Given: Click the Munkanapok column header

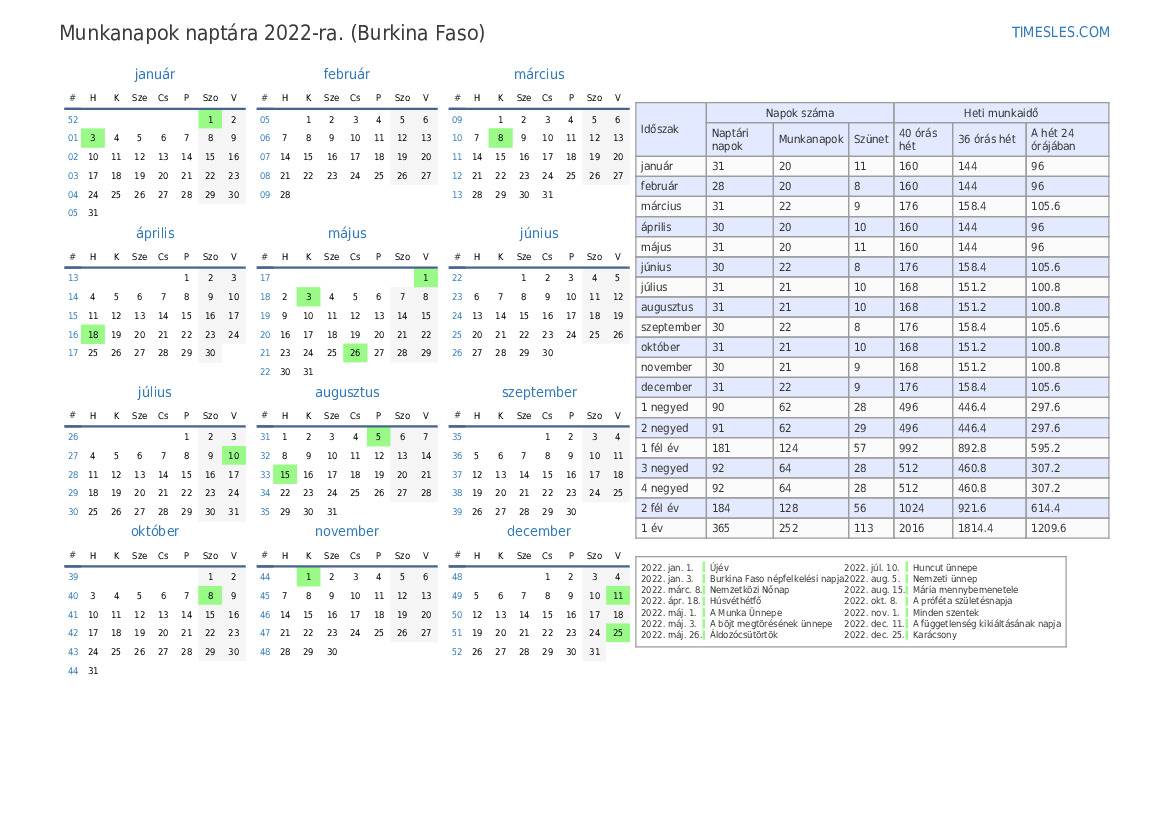Looking at the screenshot, I should pos(811,140).
